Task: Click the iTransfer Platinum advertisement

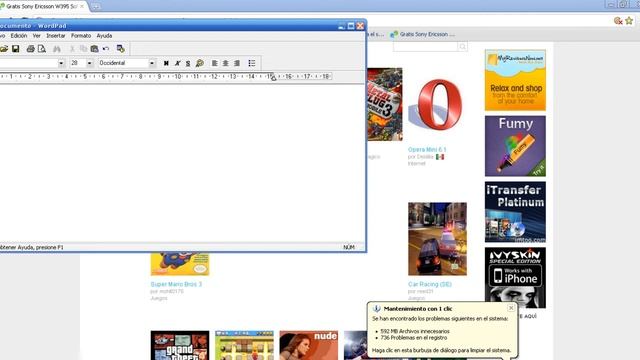Action: [x=515, y=212]
